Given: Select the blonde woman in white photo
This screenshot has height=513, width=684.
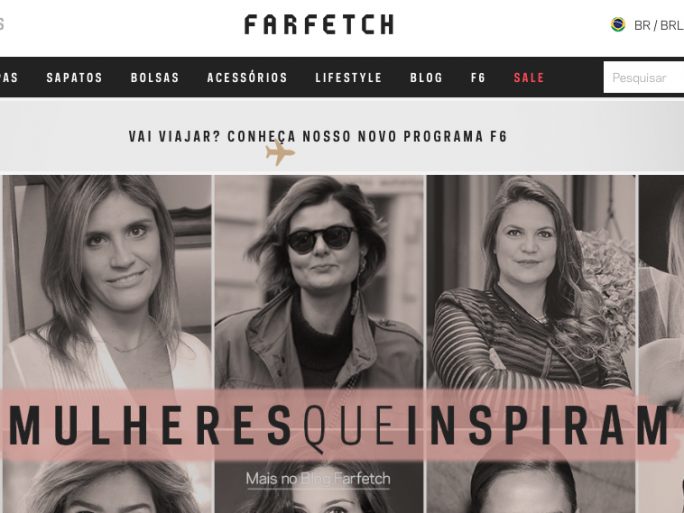Looking at the screenshot, I should 107,282.
